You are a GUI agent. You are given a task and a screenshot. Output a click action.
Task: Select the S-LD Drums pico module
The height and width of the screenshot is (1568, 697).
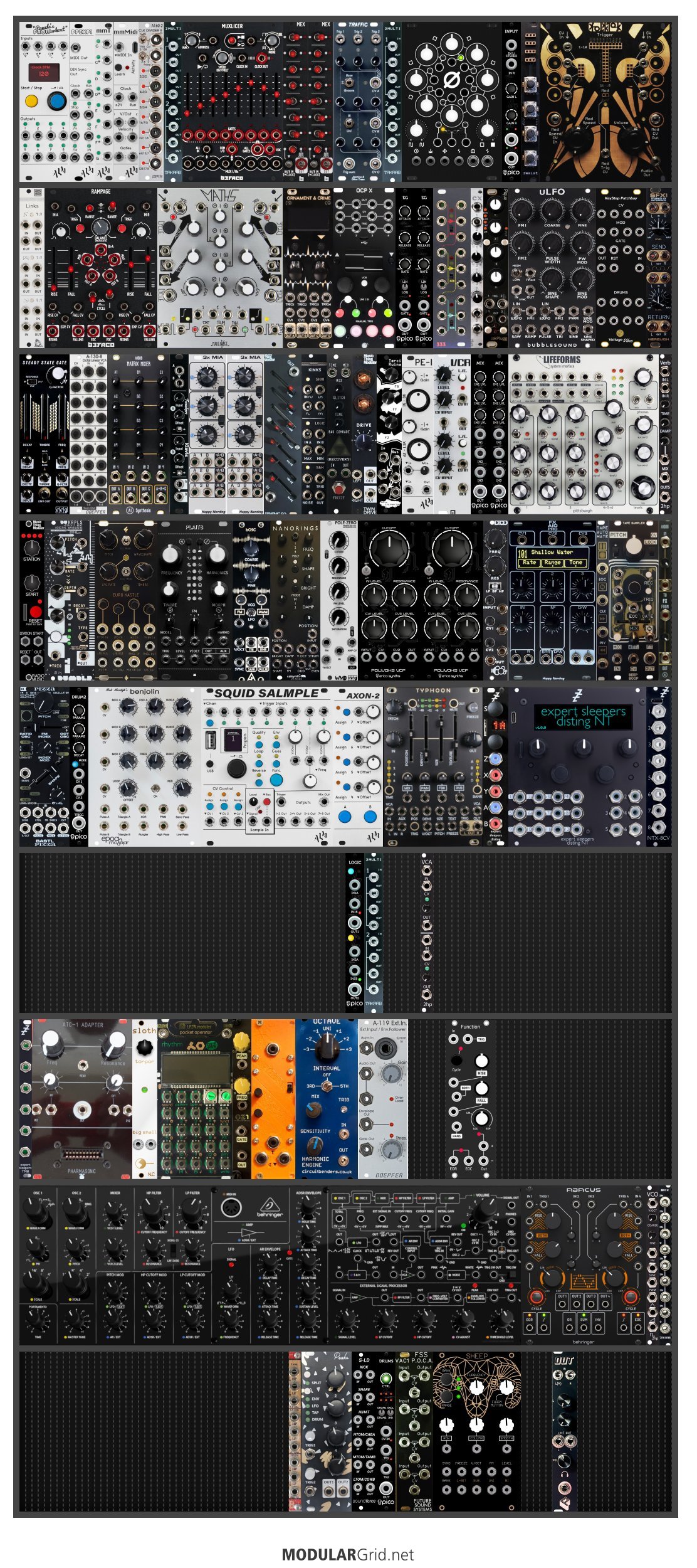374,1432
